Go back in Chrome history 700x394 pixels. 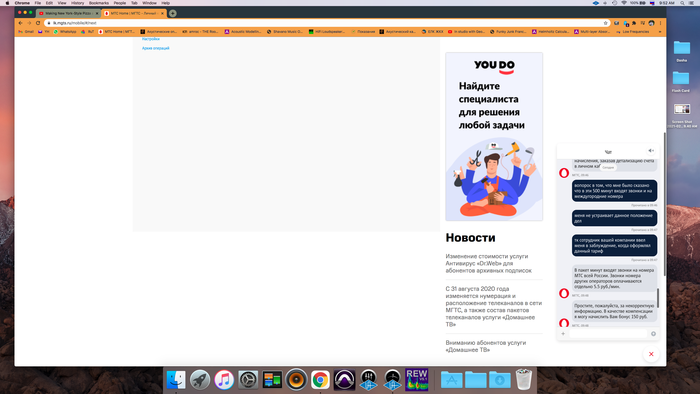tap(20, 23)
